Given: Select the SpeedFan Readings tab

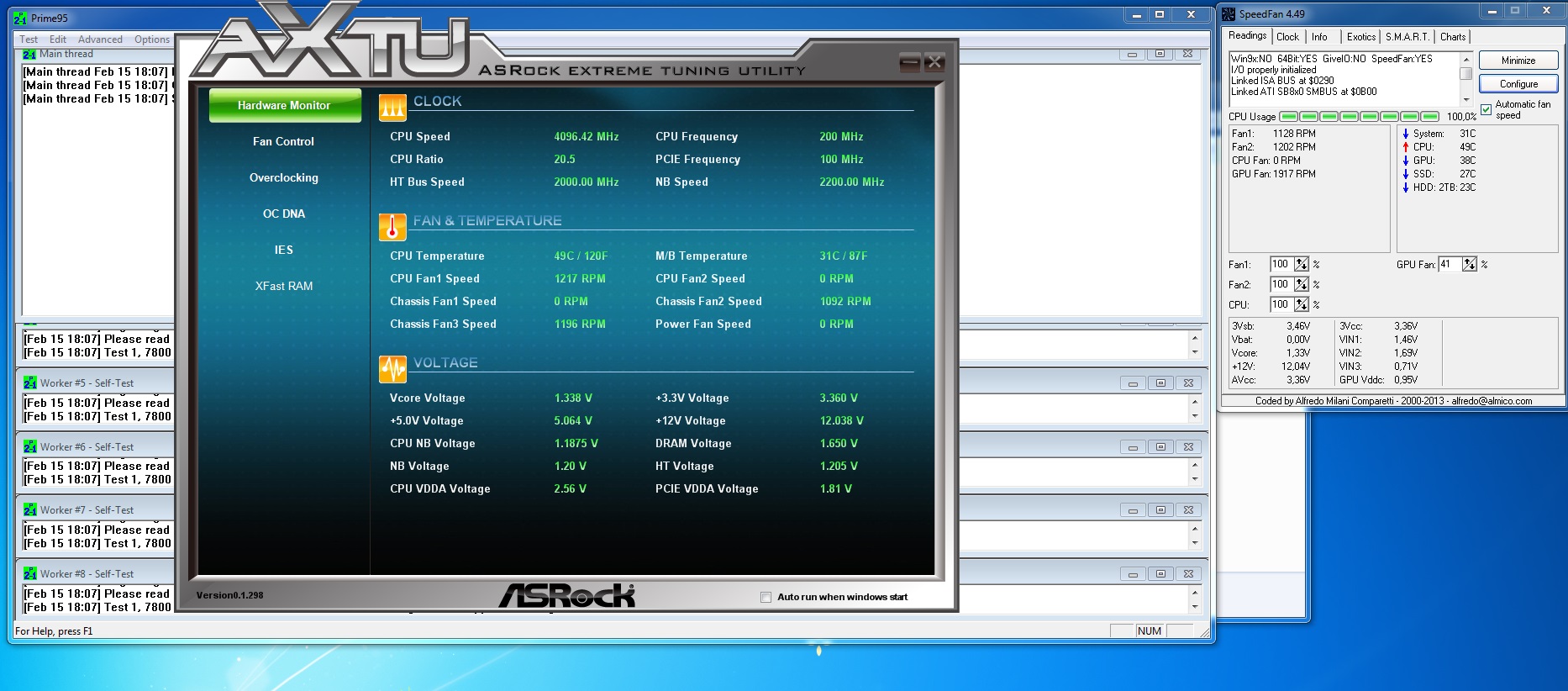Looking at the screenshot, I should [1247, 35].
